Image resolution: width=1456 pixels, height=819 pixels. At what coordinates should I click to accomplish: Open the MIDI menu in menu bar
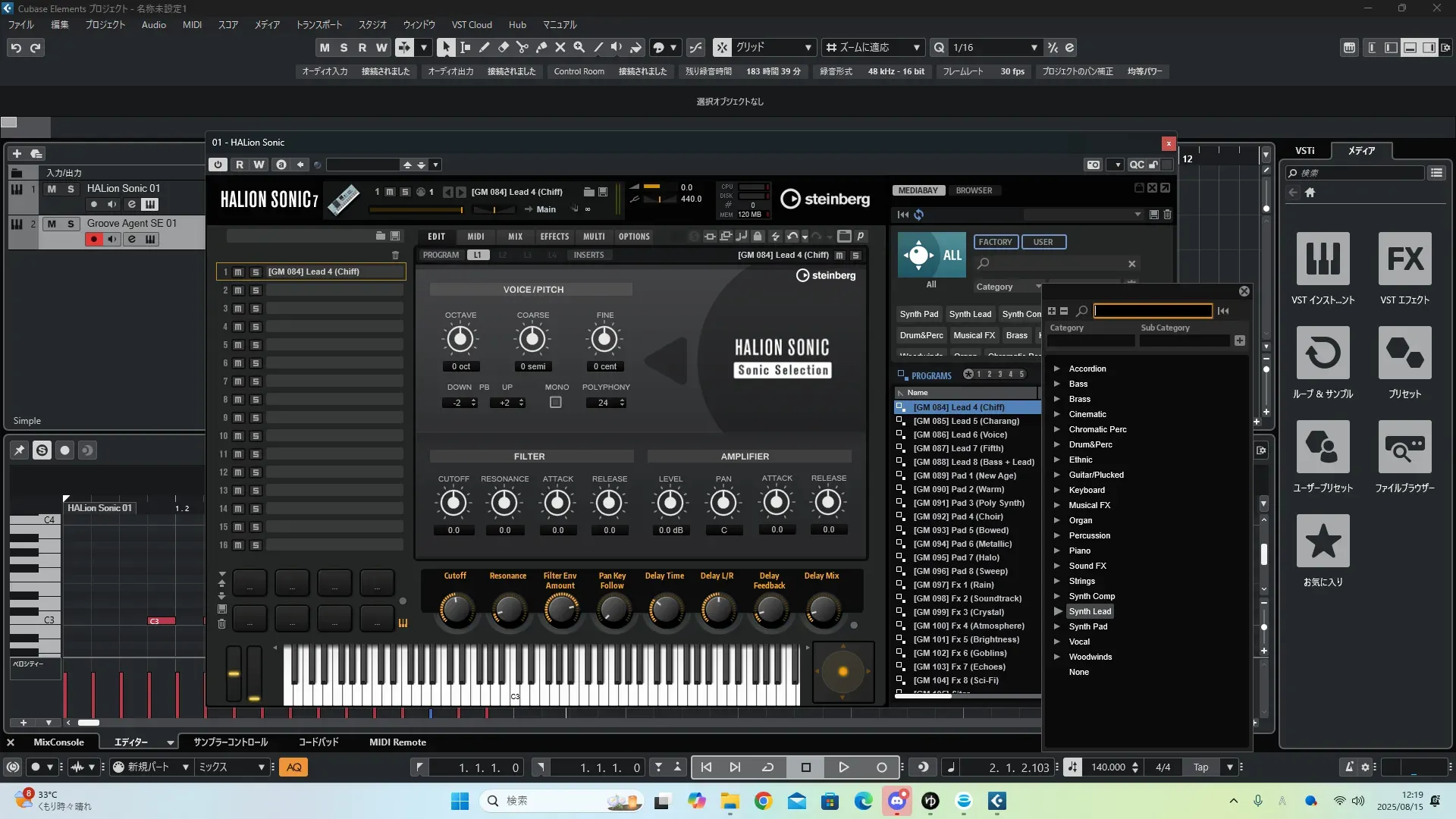[192, 24]
